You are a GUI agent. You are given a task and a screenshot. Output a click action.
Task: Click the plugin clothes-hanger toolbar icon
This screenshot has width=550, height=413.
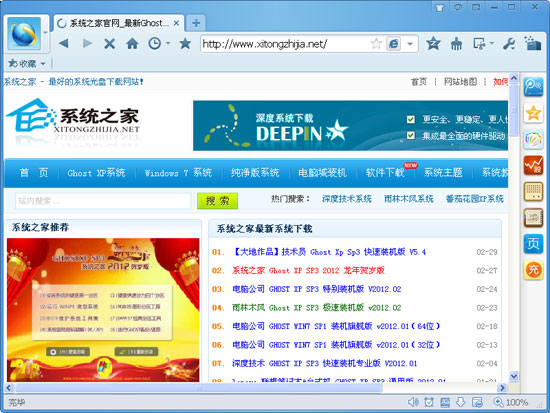456,44
